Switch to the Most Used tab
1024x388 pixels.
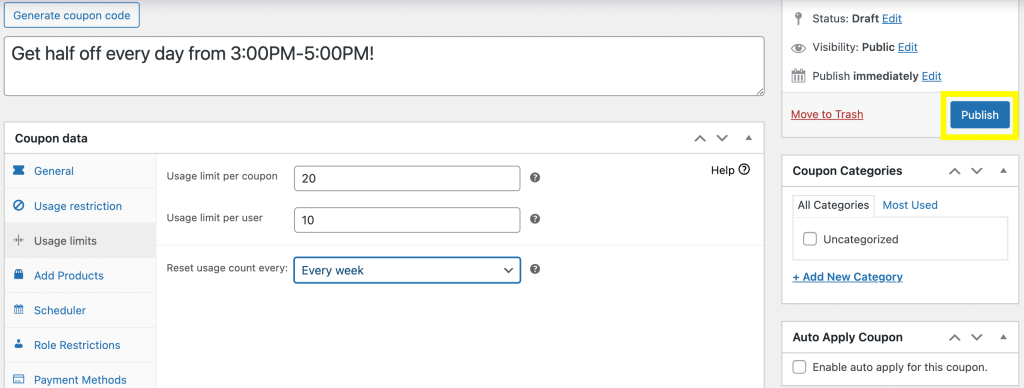pyautogui.click(x=910, y=205)
